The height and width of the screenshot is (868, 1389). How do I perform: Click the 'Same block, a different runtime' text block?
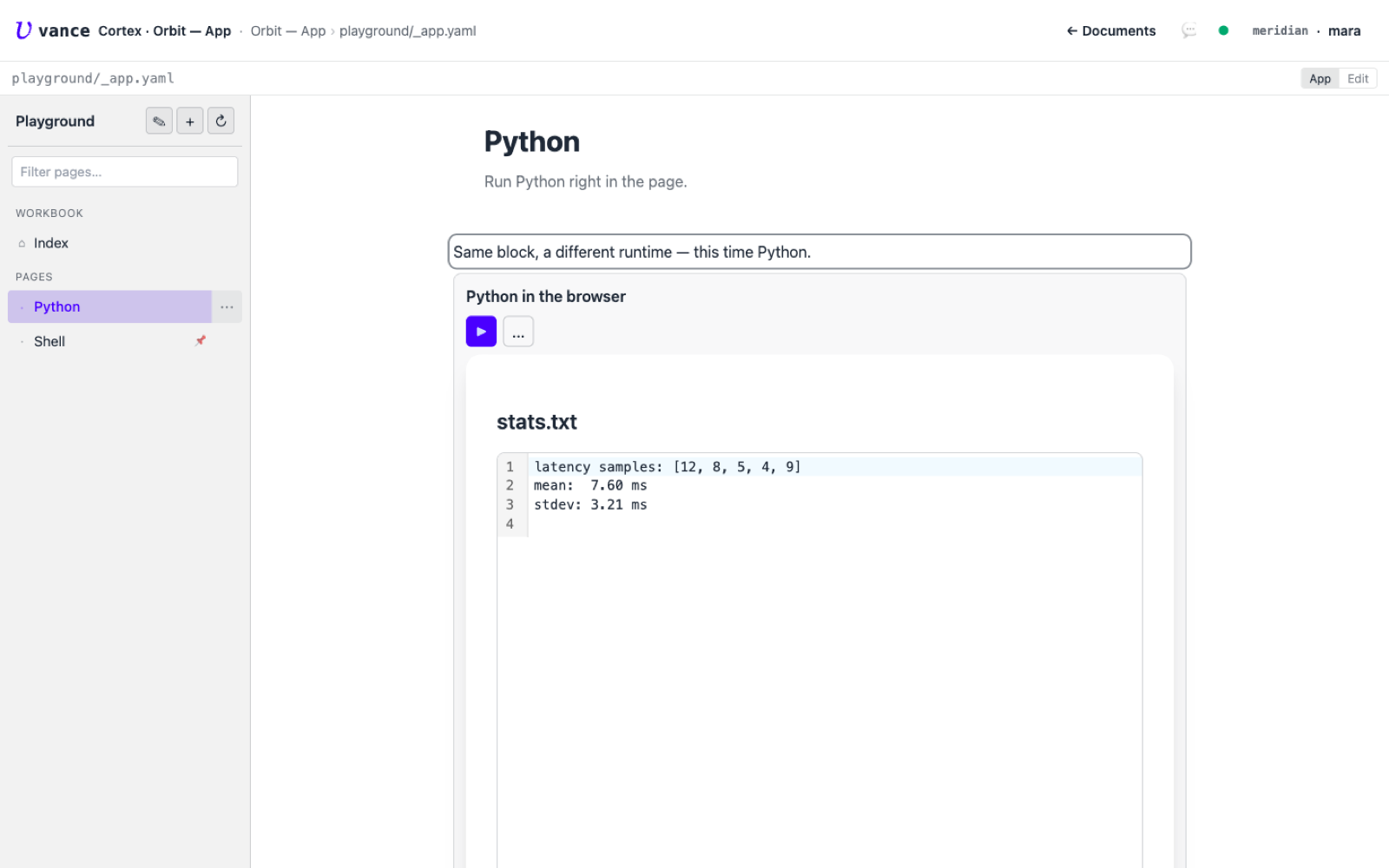pyautogui.click(x=820, y=252)
